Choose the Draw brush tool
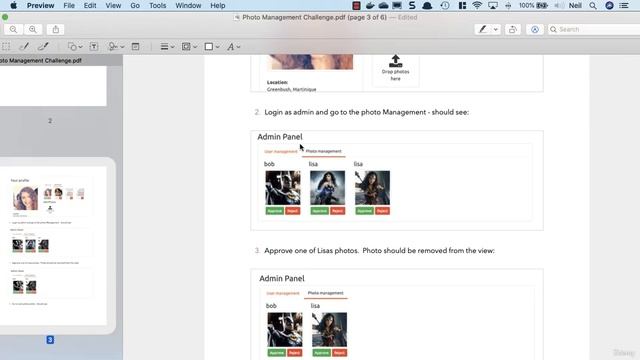 pos(43,47)
